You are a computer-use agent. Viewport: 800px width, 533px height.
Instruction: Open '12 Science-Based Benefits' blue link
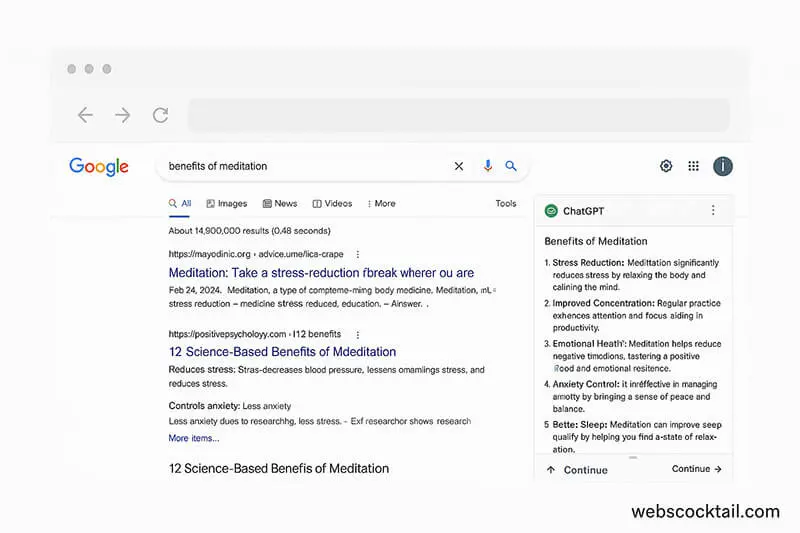[282, 352]
